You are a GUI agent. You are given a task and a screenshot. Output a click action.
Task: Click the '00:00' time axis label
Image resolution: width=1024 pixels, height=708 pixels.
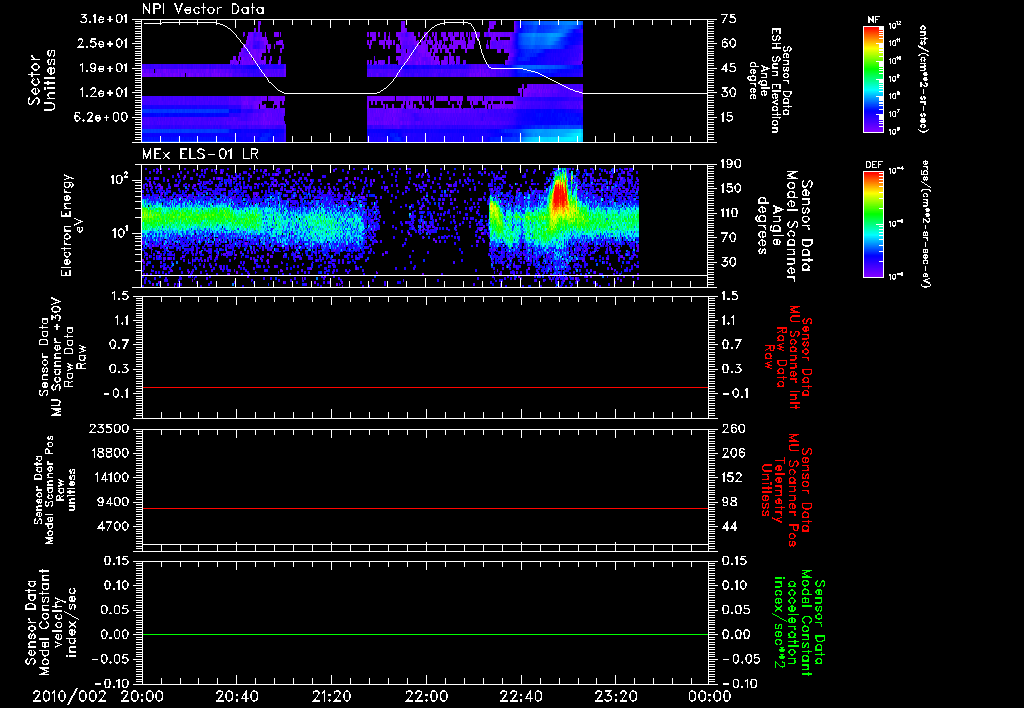[x=710, y=696]
